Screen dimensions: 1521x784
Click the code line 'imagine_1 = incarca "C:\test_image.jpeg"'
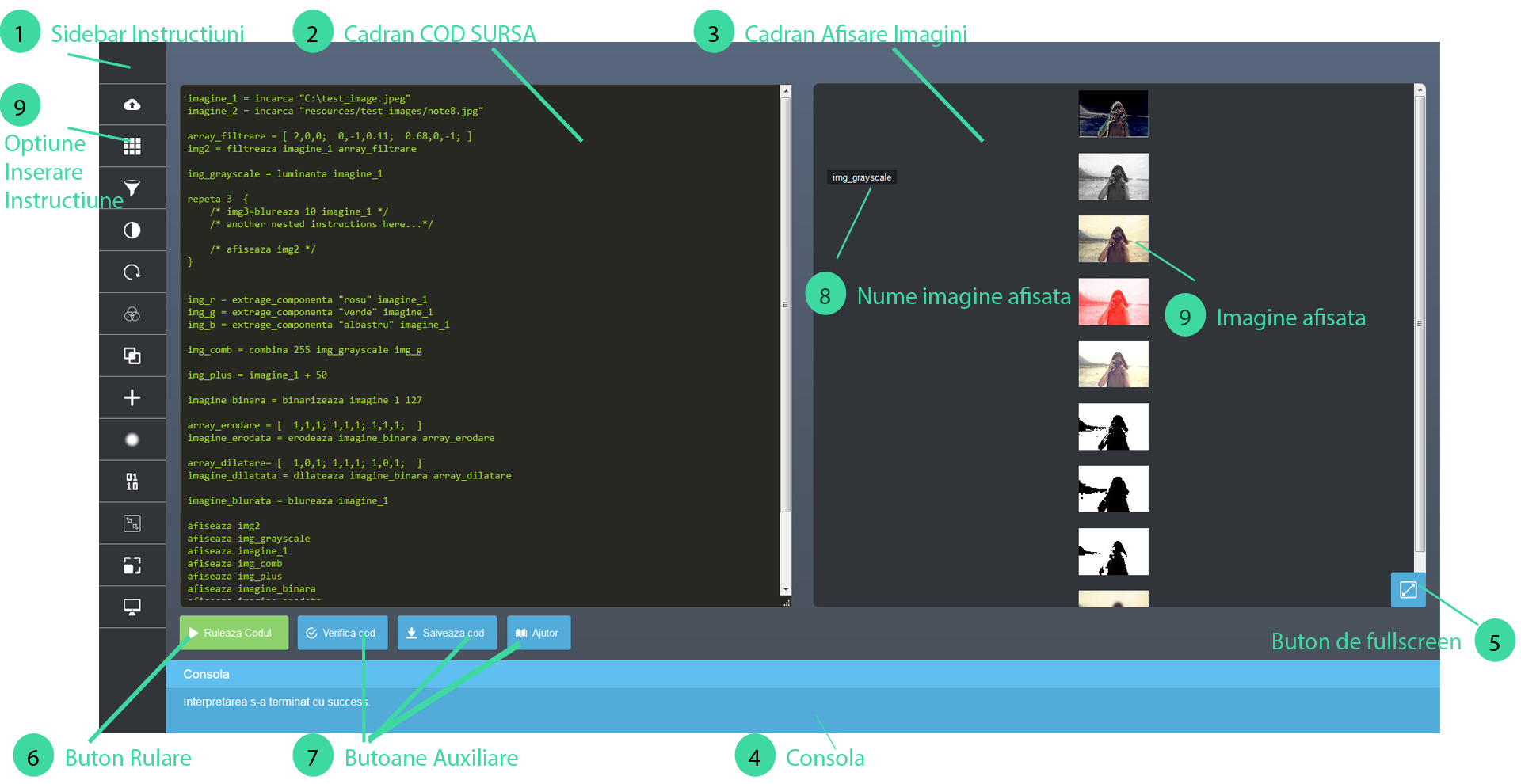(299, 99)
